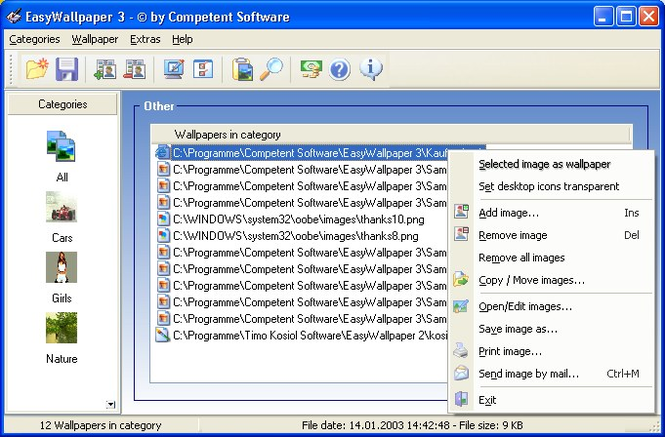Viewport: 665px width, 437px height.
Task: Click the monitor with pencil toolbar icon
Action: click(x=174, y=69)
